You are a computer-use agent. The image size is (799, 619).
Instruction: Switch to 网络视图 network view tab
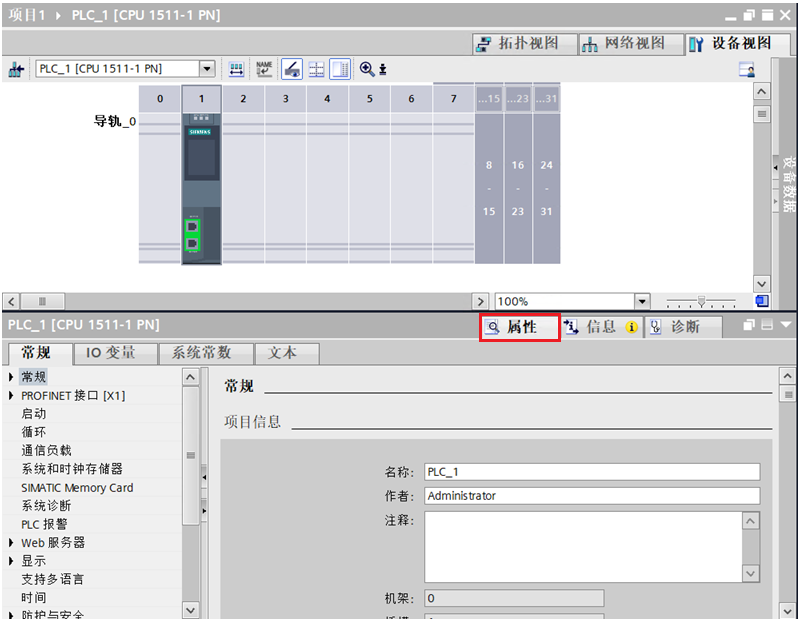pyautogui.click(x=631, y=44)
